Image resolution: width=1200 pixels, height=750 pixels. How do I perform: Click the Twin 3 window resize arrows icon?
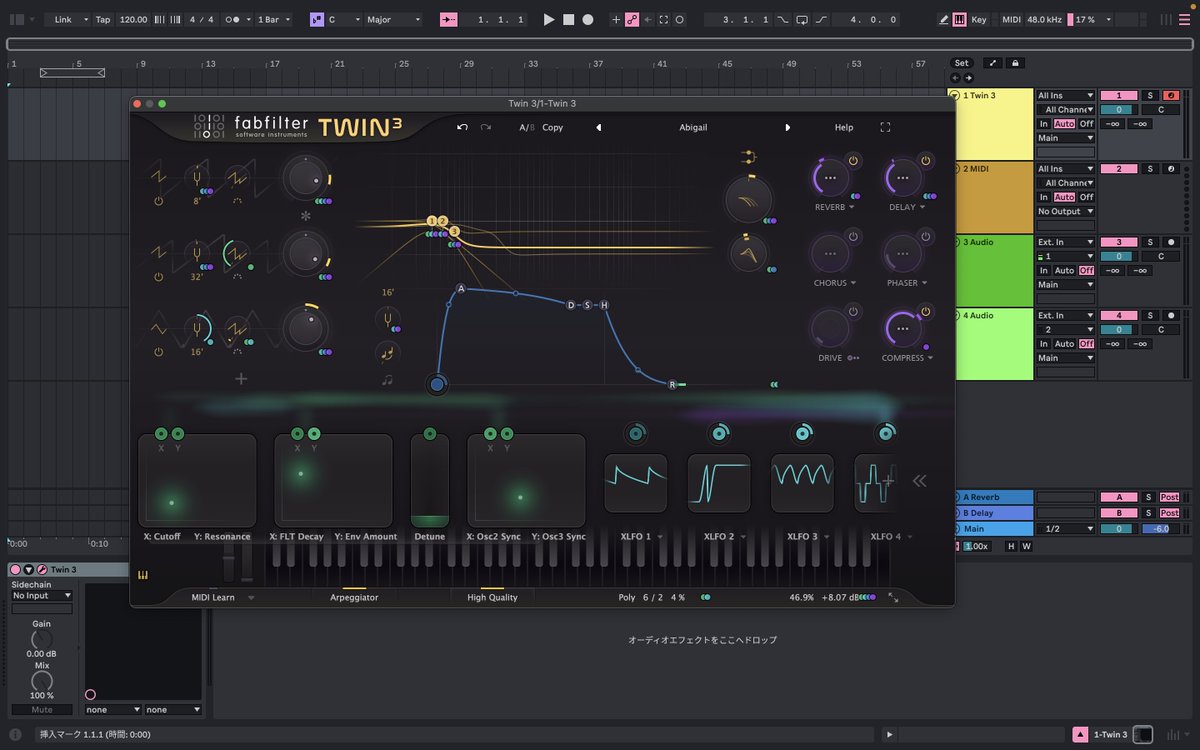(893, 597)
